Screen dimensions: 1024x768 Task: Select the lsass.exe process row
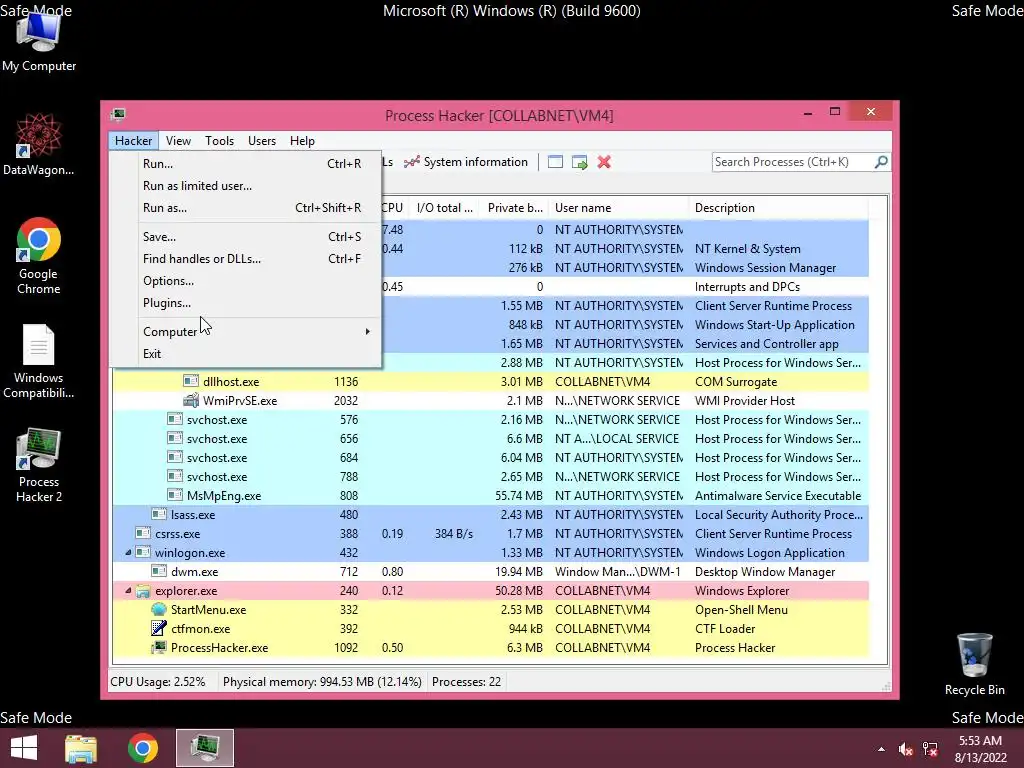pyautogui.click(x=490, y=515)
